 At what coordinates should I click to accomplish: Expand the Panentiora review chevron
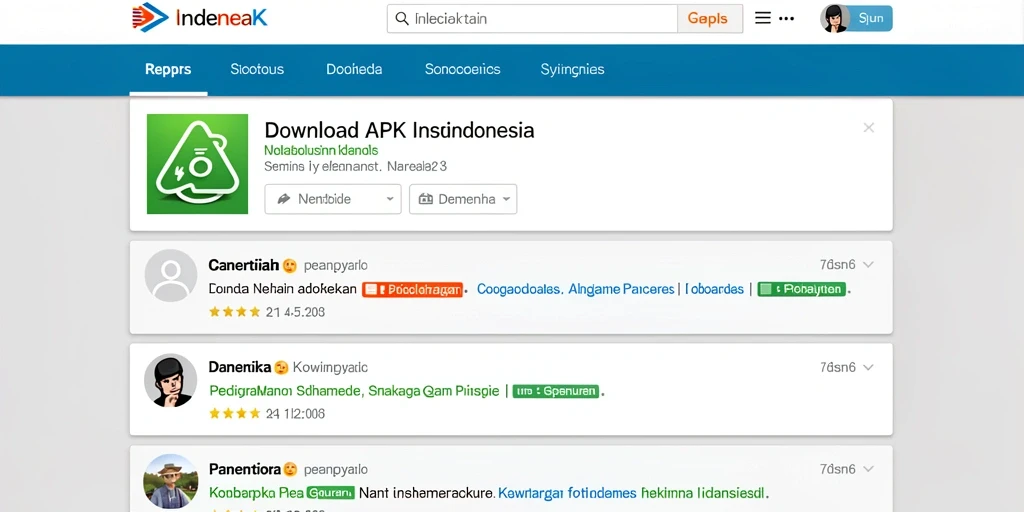coord(868,469)
